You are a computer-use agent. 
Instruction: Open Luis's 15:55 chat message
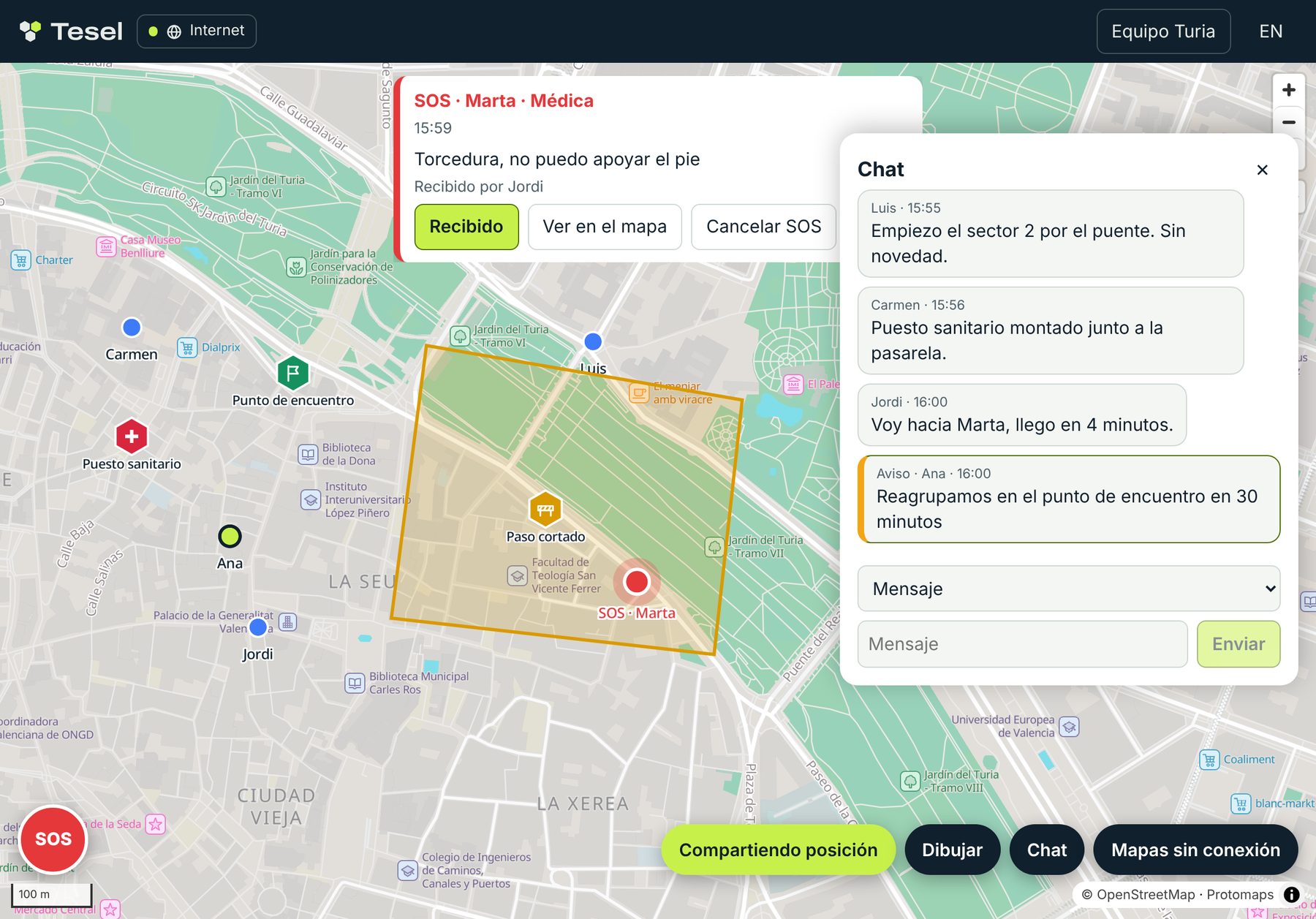[1051, 233]
